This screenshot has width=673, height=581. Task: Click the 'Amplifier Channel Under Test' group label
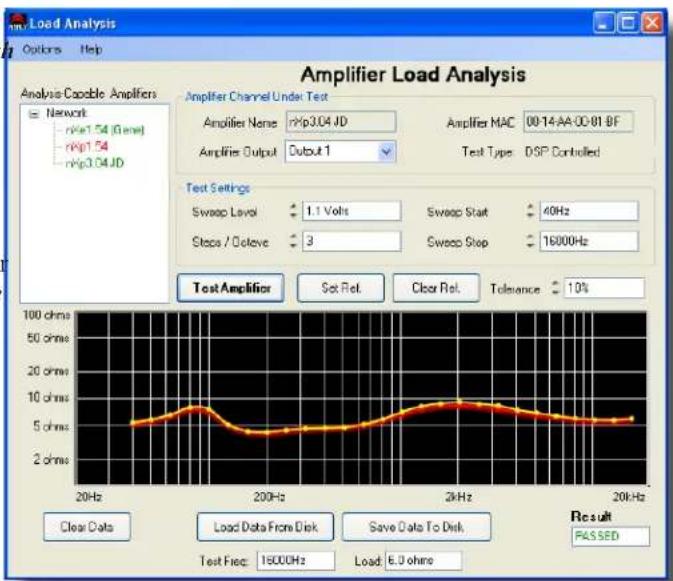coord(257,97)
